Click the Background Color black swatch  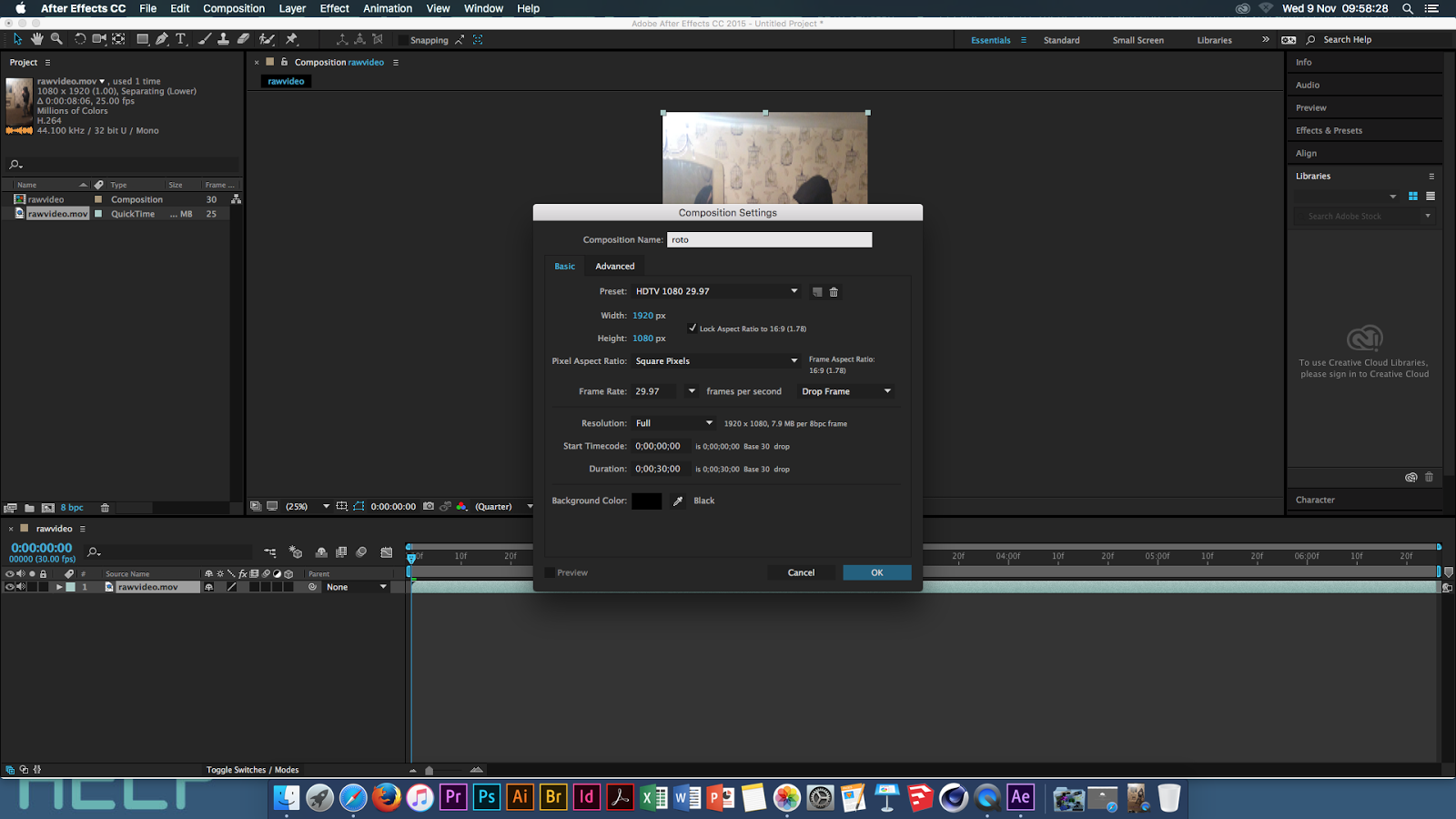click(647, 500)
